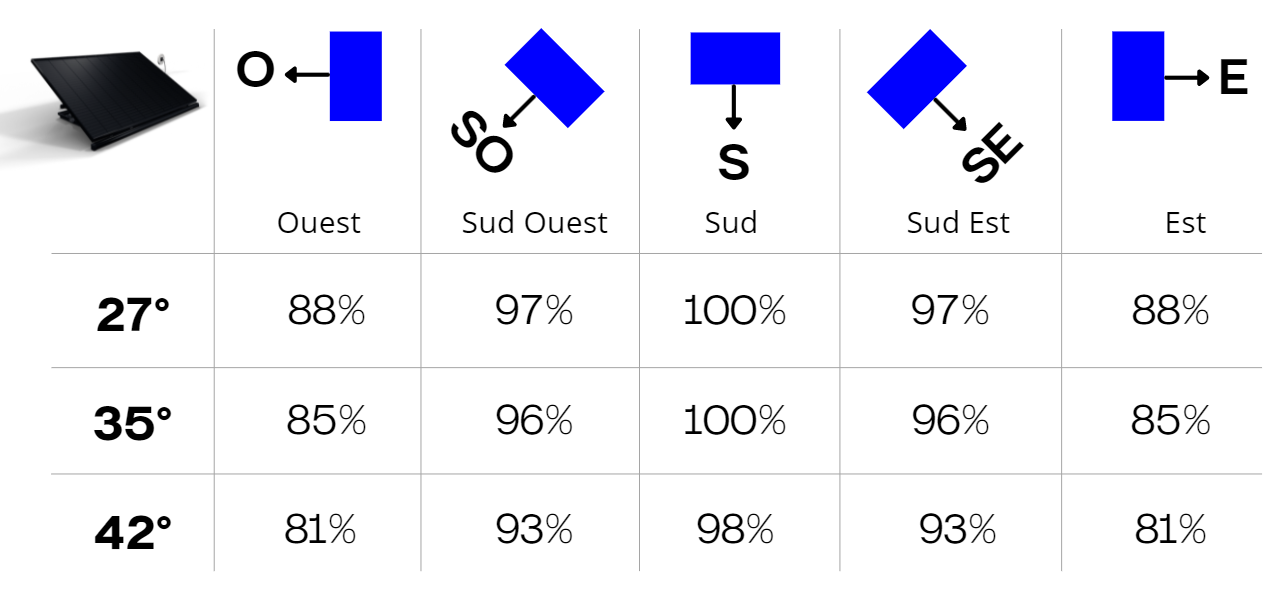Click the east-facing blue panel icon

click(1138, 76)
